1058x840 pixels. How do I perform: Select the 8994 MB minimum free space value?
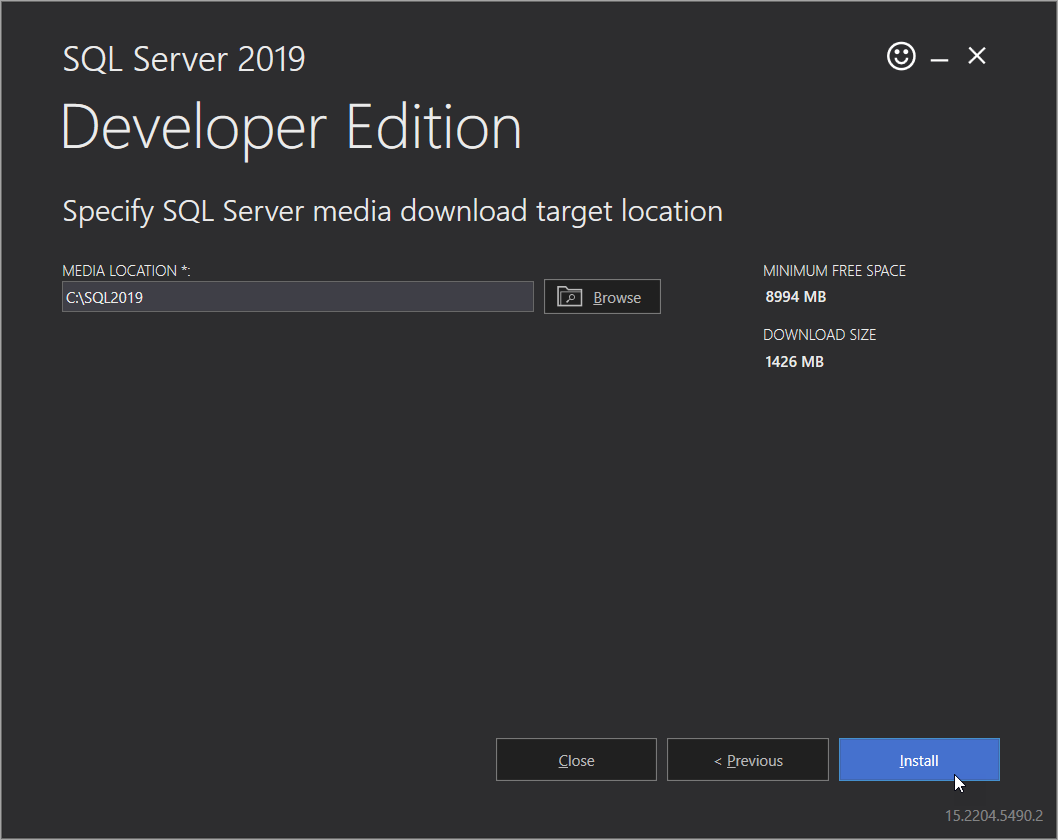[796, 297]
